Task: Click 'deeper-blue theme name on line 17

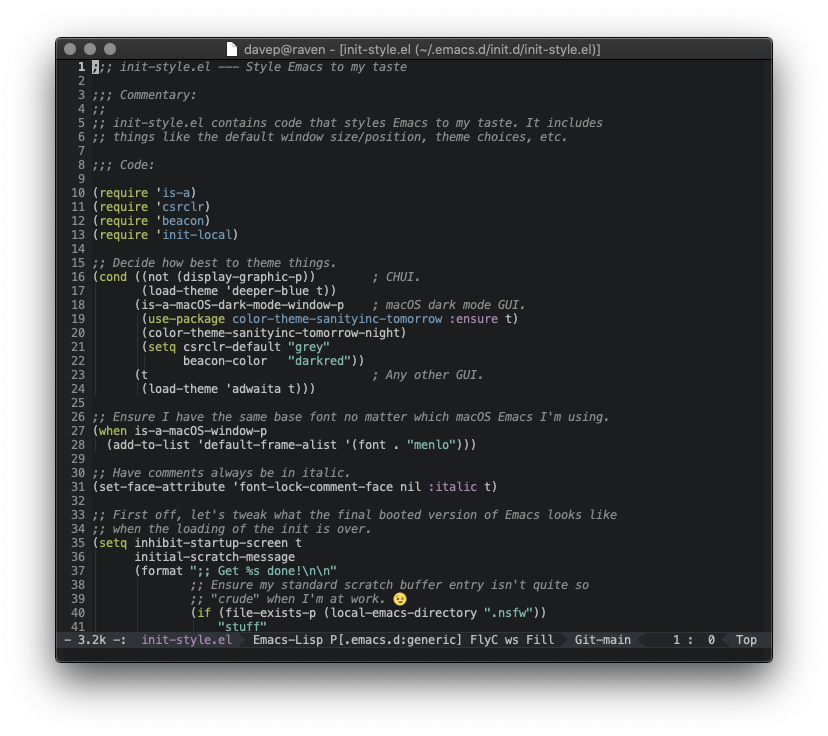Action: point(267,291)
